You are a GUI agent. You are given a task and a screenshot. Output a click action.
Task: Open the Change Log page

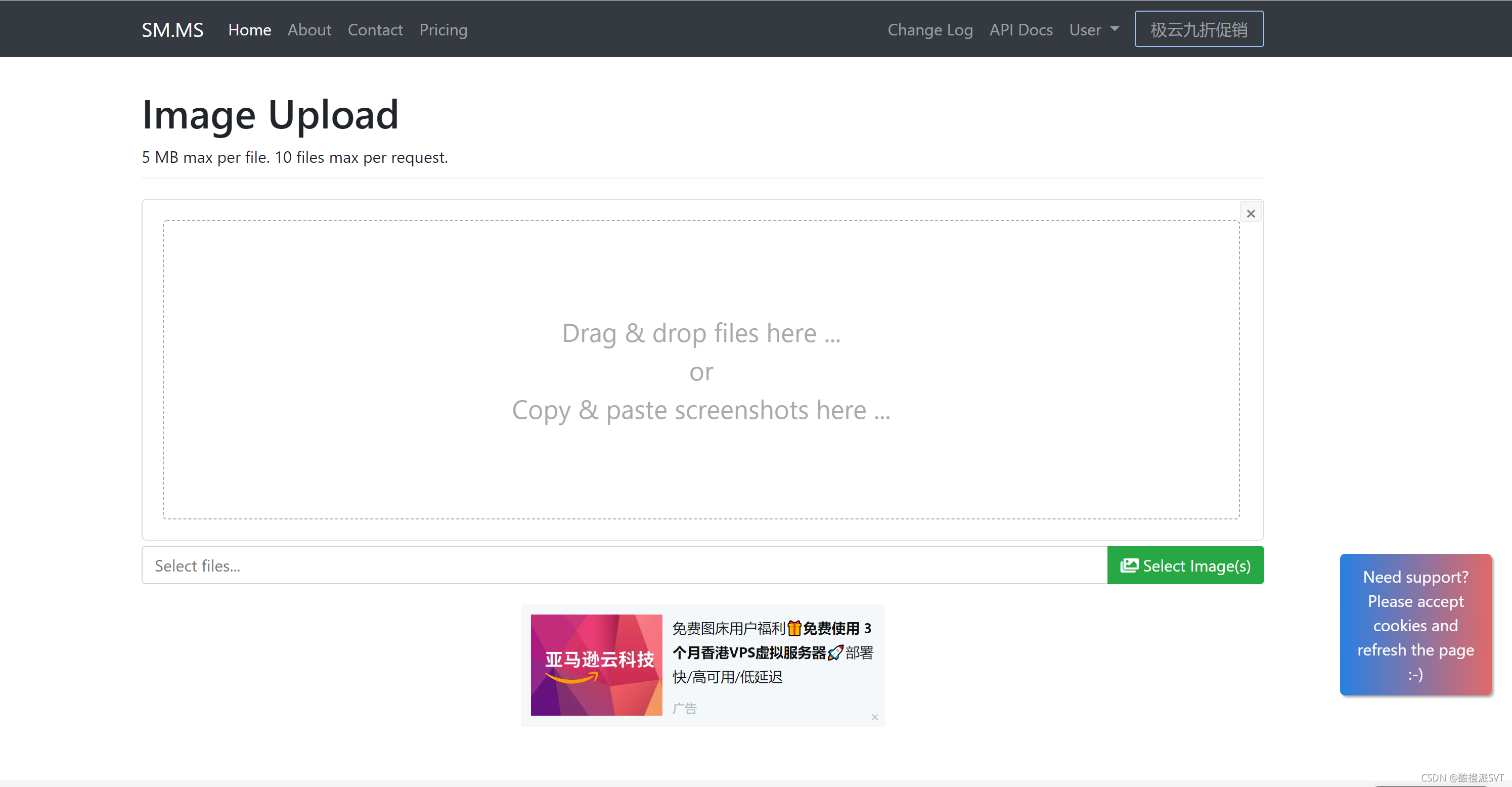[x=930, y=29]
